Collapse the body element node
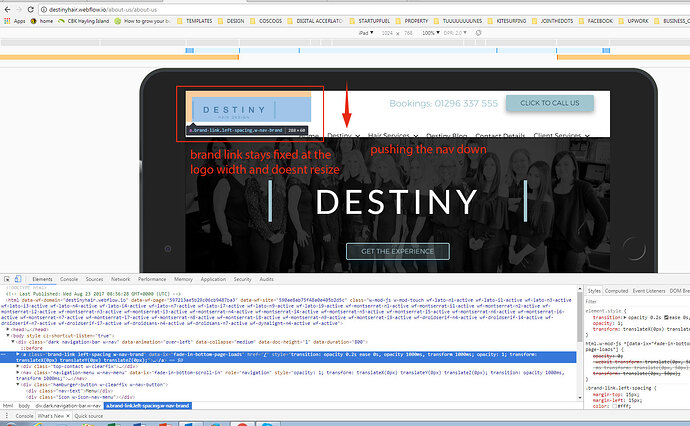 pos(8,335)
